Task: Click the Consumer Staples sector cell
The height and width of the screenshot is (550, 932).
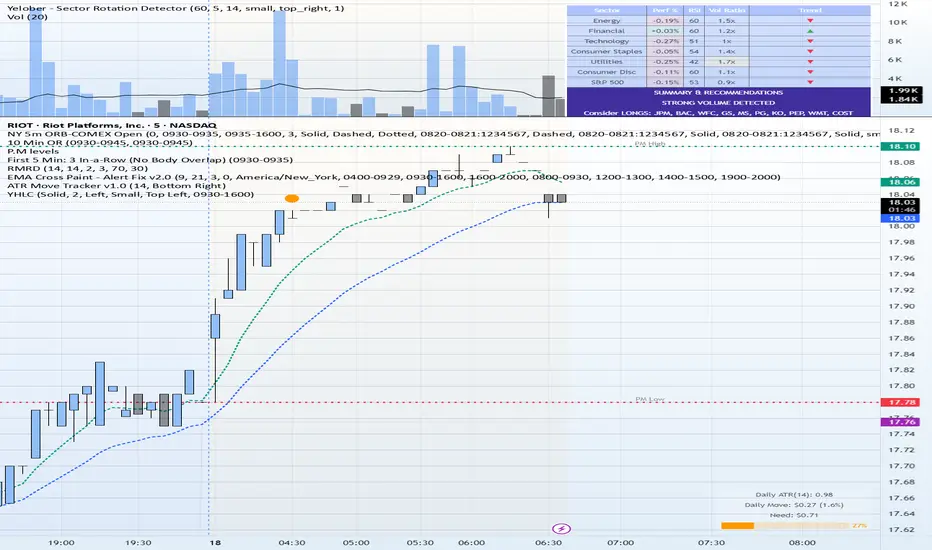Action: tap(606, 52)
